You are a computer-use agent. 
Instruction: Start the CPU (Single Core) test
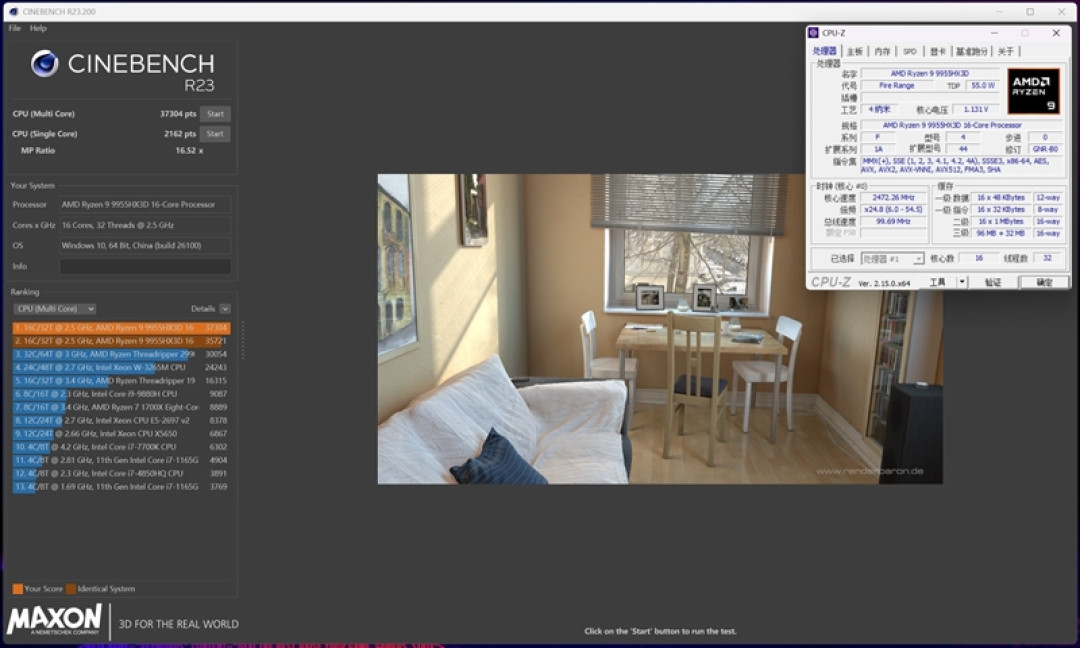(x=215, y=134)
